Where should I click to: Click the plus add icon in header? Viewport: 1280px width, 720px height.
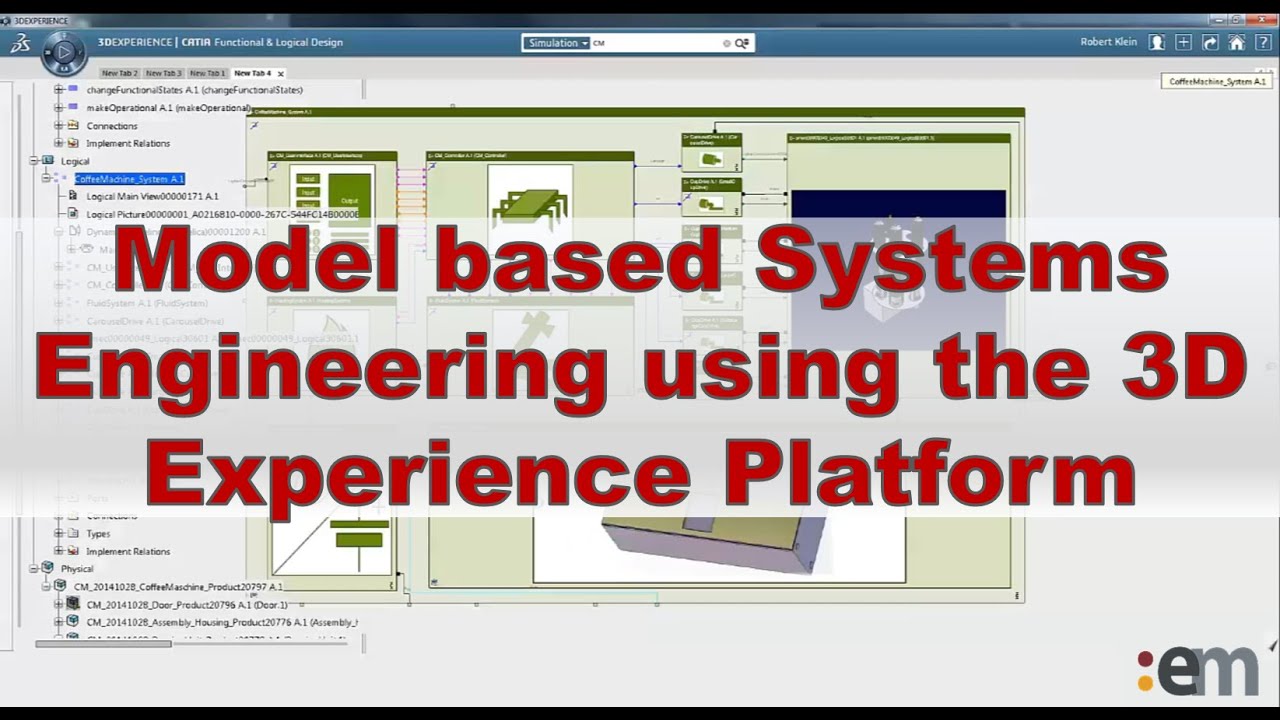point(1184,42)
